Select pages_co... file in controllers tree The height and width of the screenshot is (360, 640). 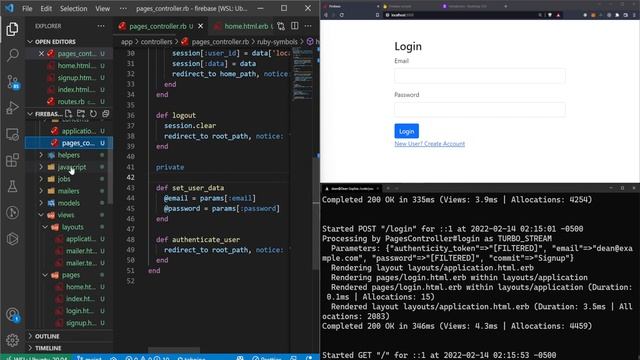coord(69,143)
